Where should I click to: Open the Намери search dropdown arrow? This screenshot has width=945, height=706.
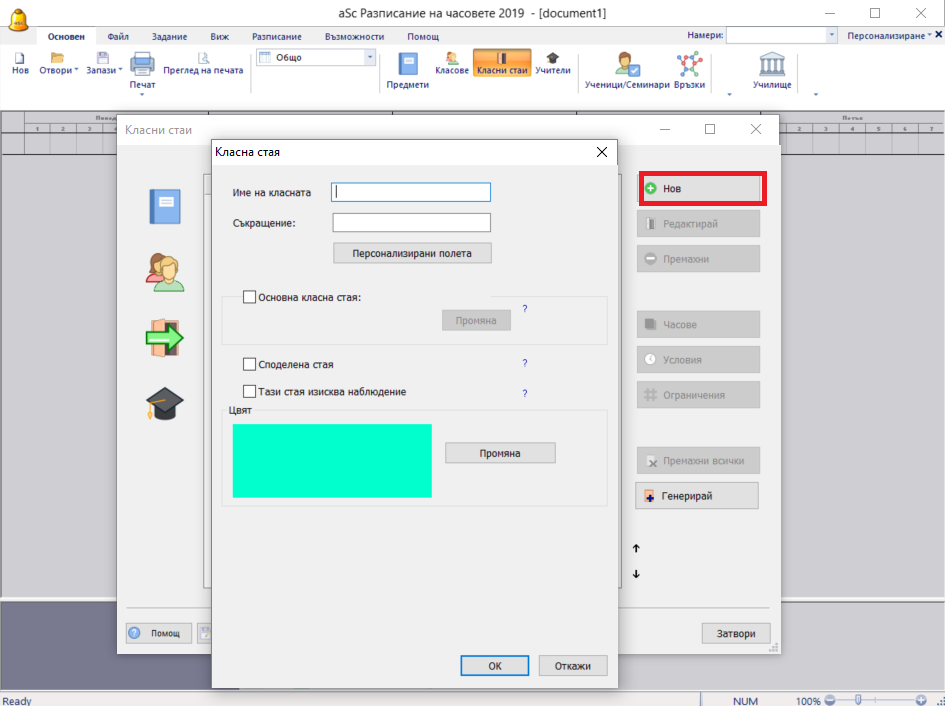coord(832,35)
